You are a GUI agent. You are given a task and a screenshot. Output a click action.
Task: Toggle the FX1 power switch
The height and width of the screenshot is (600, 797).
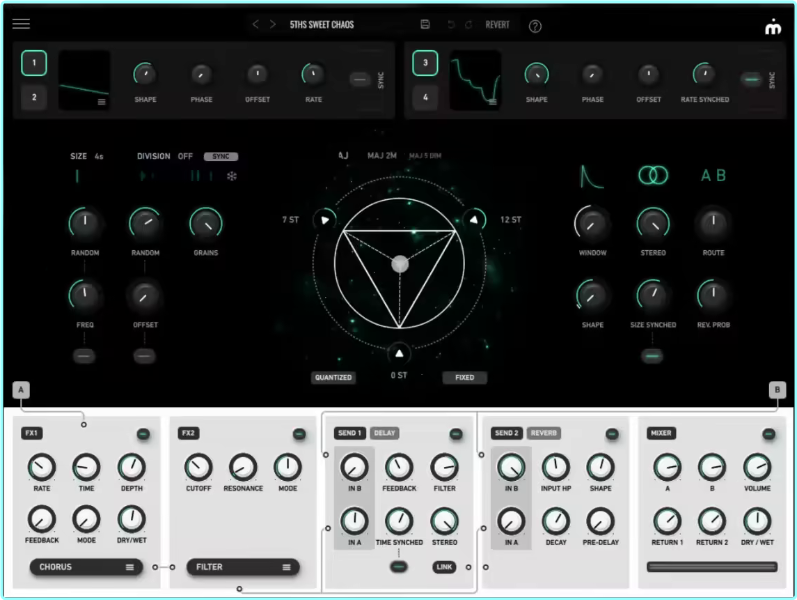pos(143,434)
